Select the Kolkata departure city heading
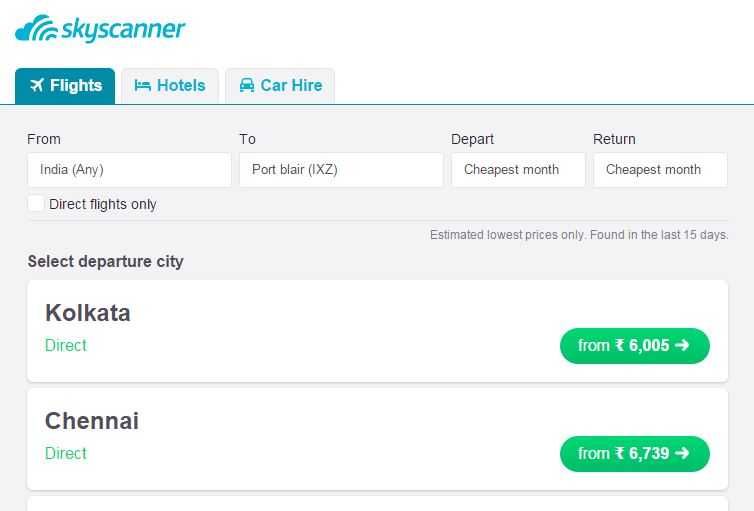The height and width of the screenshot is (511, 754). (88, 313)
